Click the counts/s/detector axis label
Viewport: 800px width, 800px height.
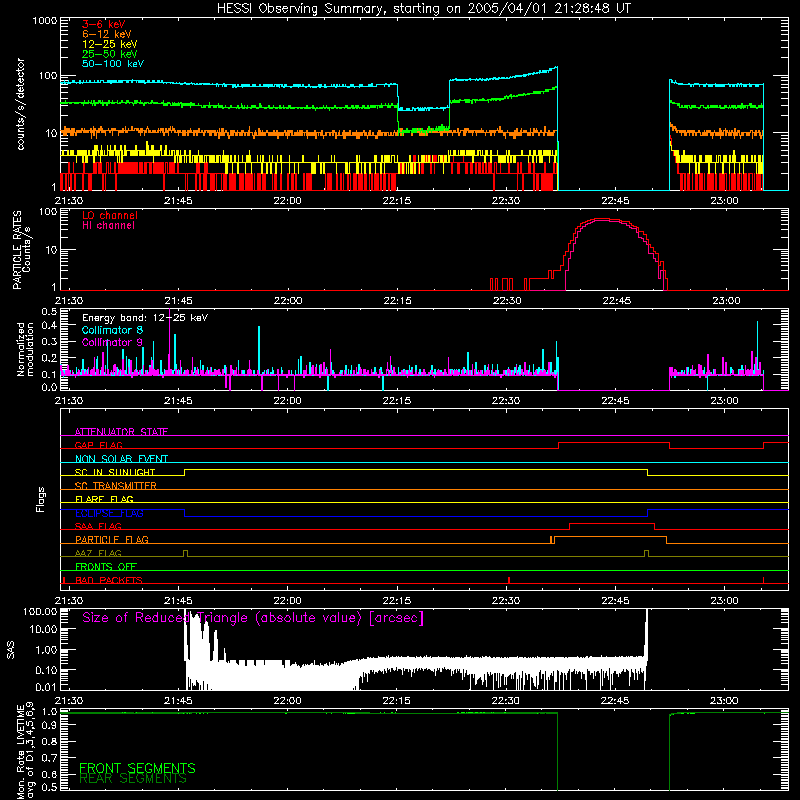tap(20, 104)
